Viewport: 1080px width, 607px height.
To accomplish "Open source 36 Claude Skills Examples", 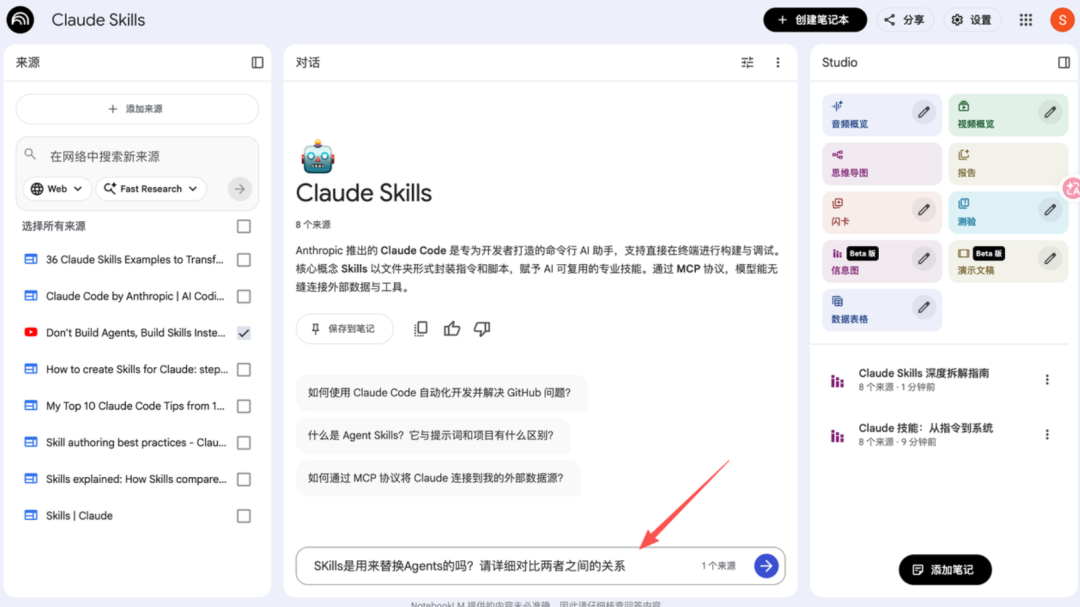I will [135, 260].
